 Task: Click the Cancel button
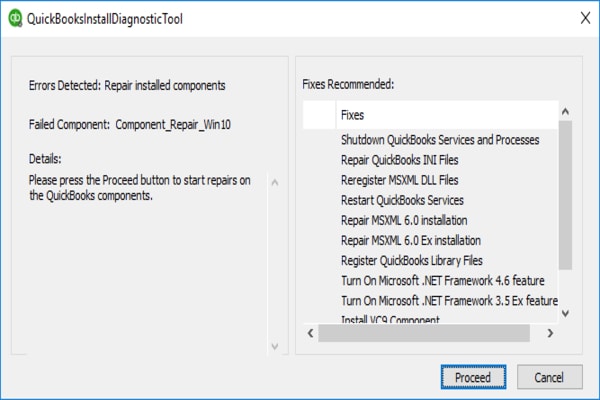(549, 377)
